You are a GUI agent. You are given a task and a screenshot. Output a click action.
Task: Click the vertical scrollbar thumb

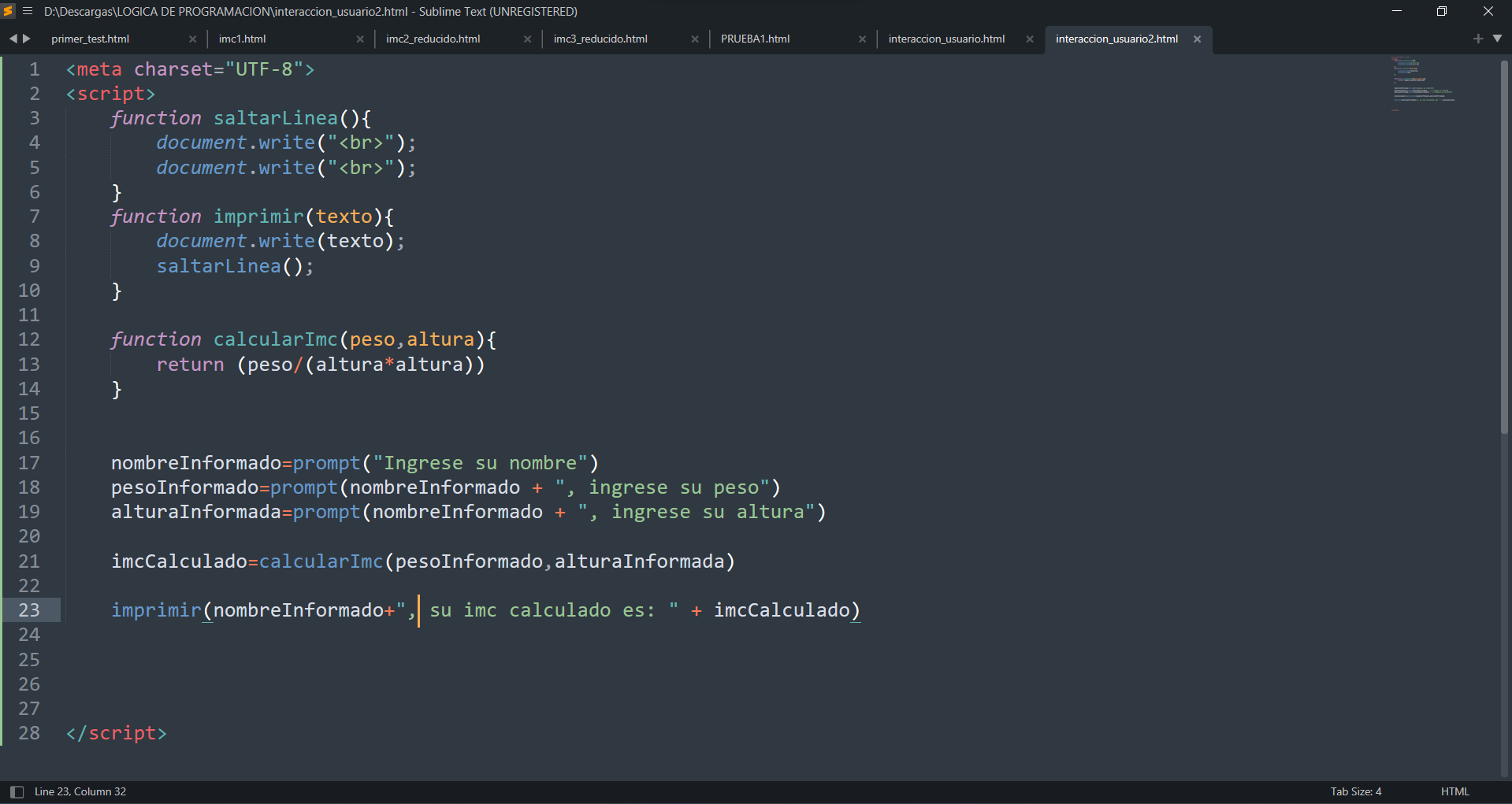pyautogui.click(x=1504, y=246)
